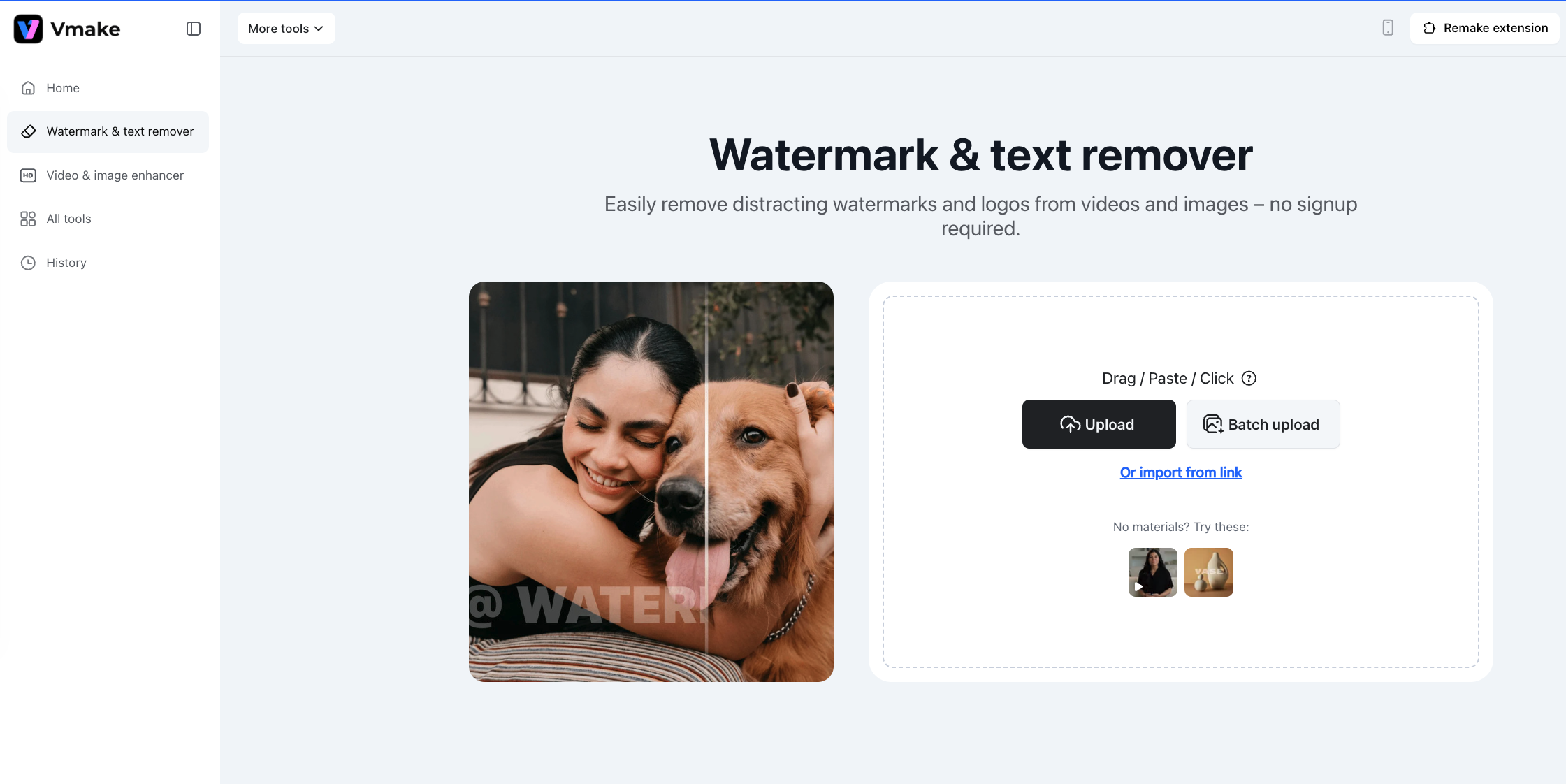Click the mobile phone icon in header
Screen dimensions: 1566x784
point(1388,28)
